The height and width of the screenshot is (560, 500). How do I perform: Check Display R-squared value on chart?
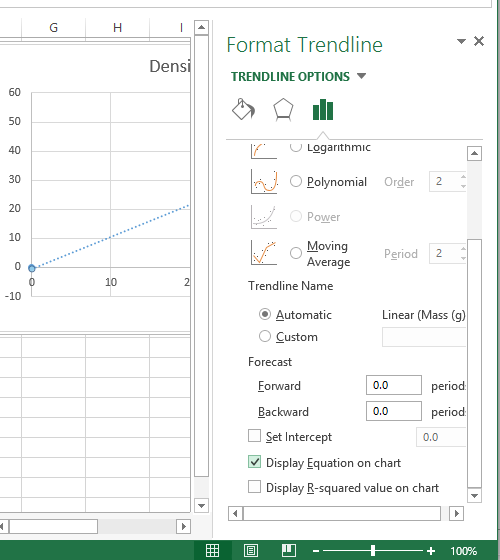click(254, 486)
